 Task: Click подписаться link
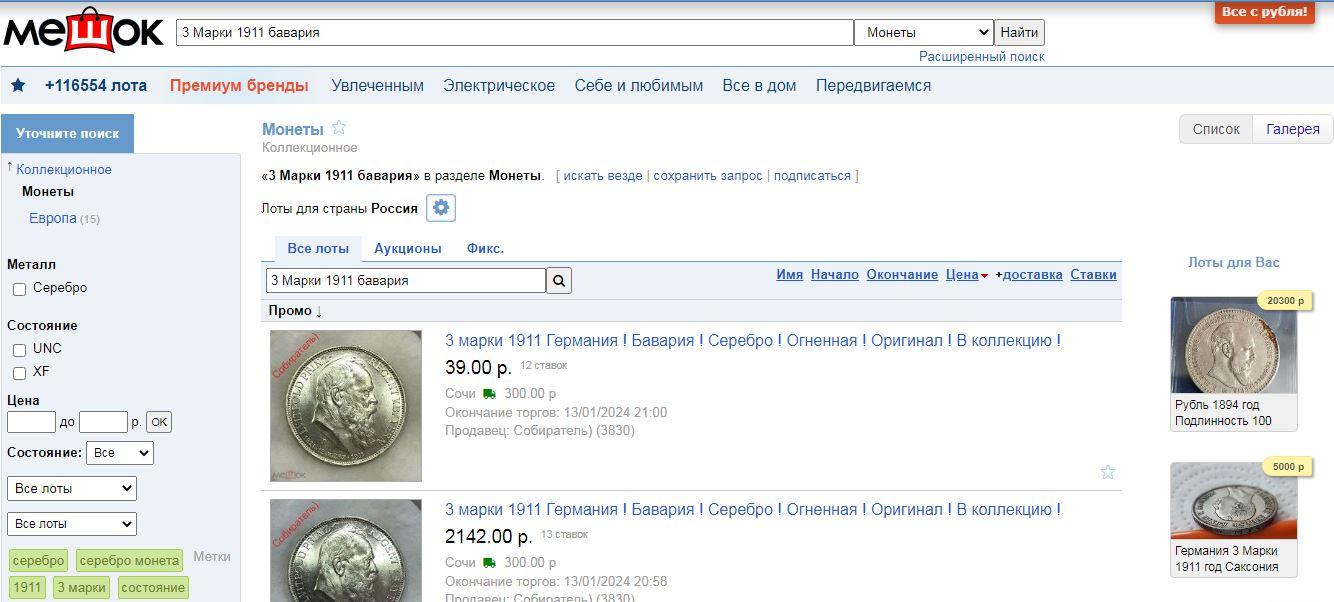pos(812,176)
